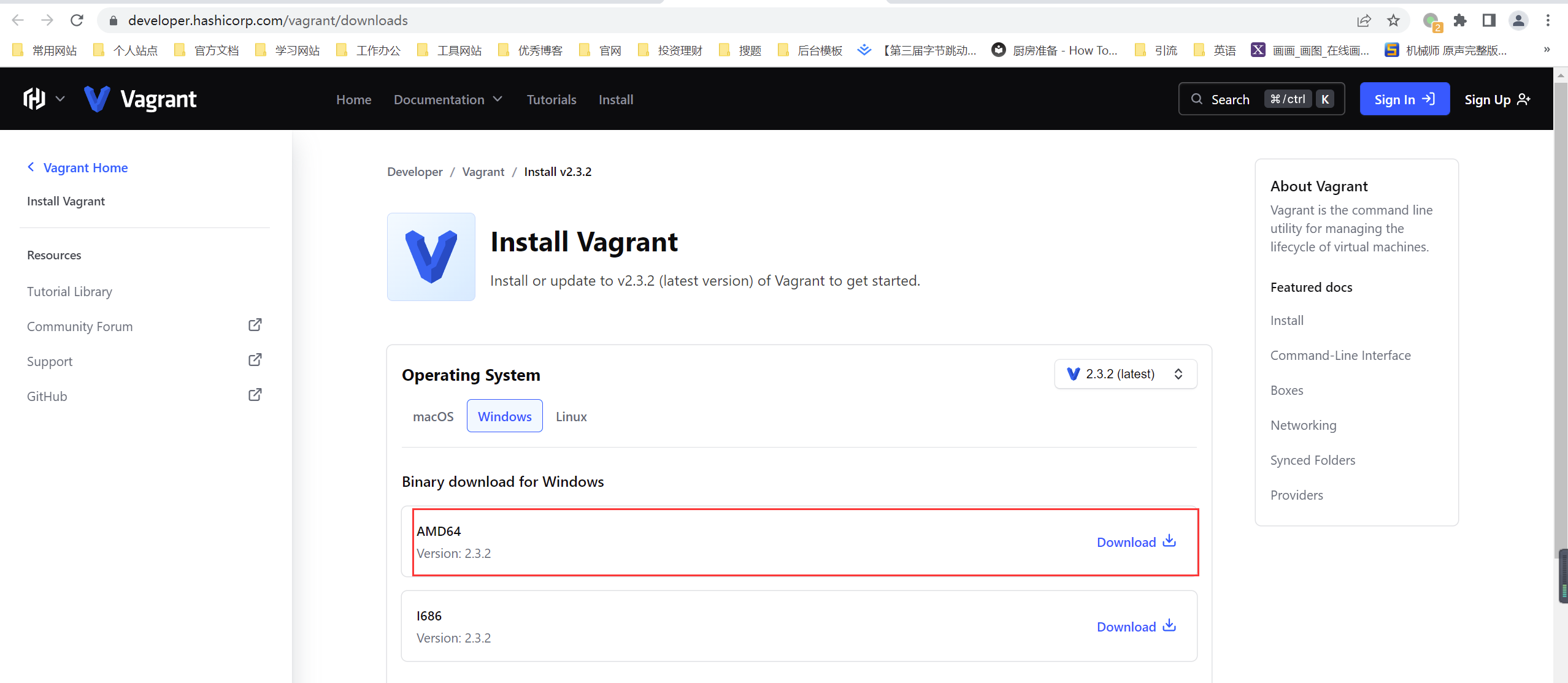This screenshot has width=1568, height=683.
Task: Click the Vagrant logo in the header
Action: click(x=141, y=98)
